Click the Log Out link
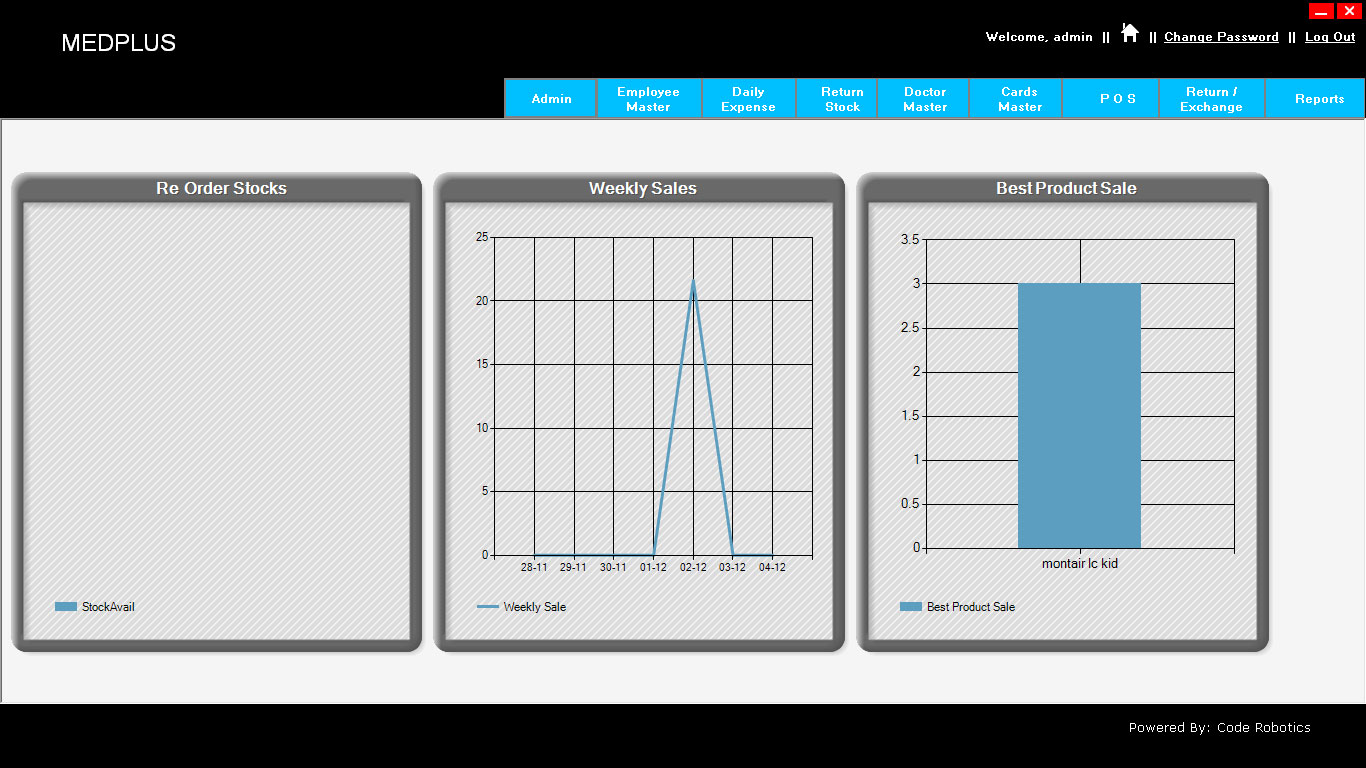This screenshot has width=1366, height=768. pos(1330,37)
